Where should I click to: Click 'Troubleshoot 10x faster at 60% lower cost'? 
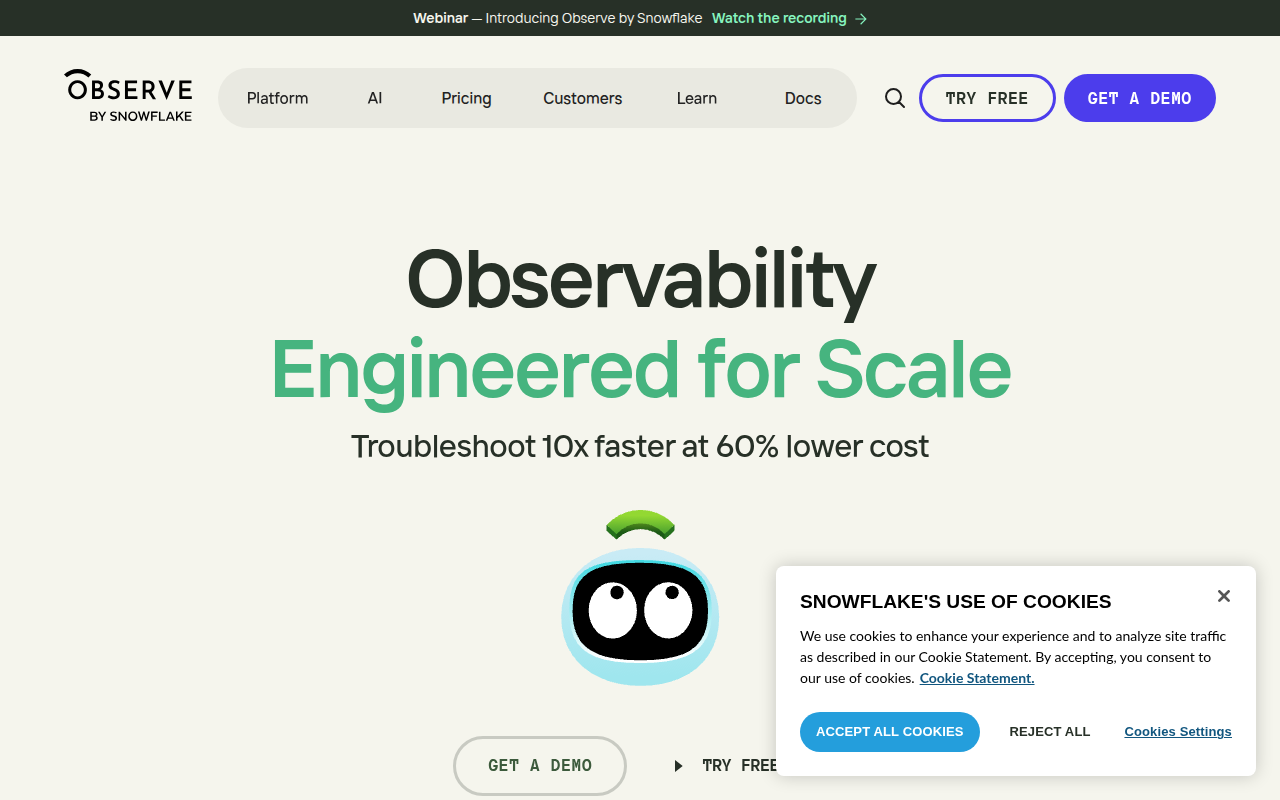(640, 446)
